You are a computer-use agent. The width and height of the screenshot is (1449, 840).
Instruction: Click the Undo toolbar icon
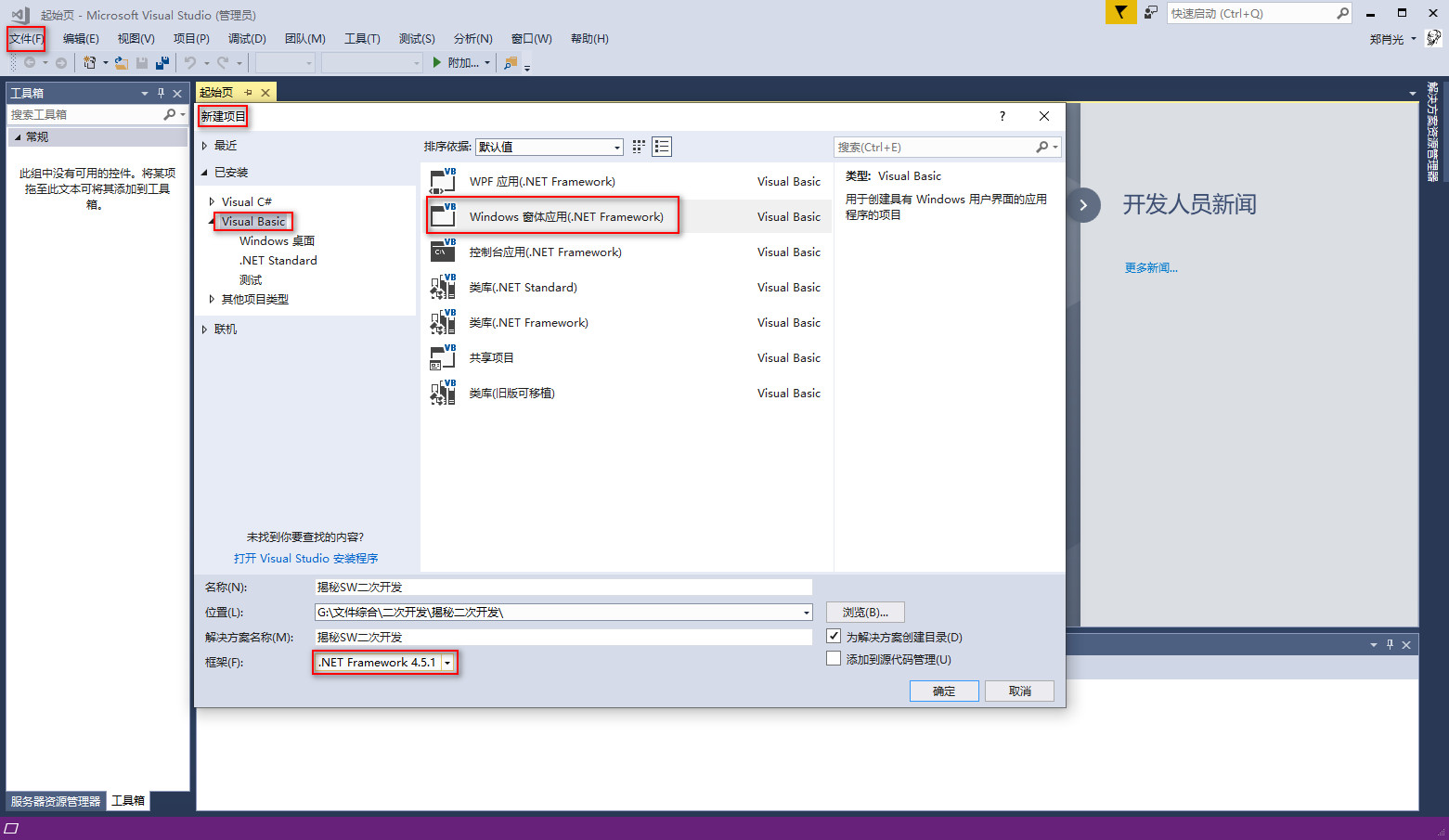190,63
